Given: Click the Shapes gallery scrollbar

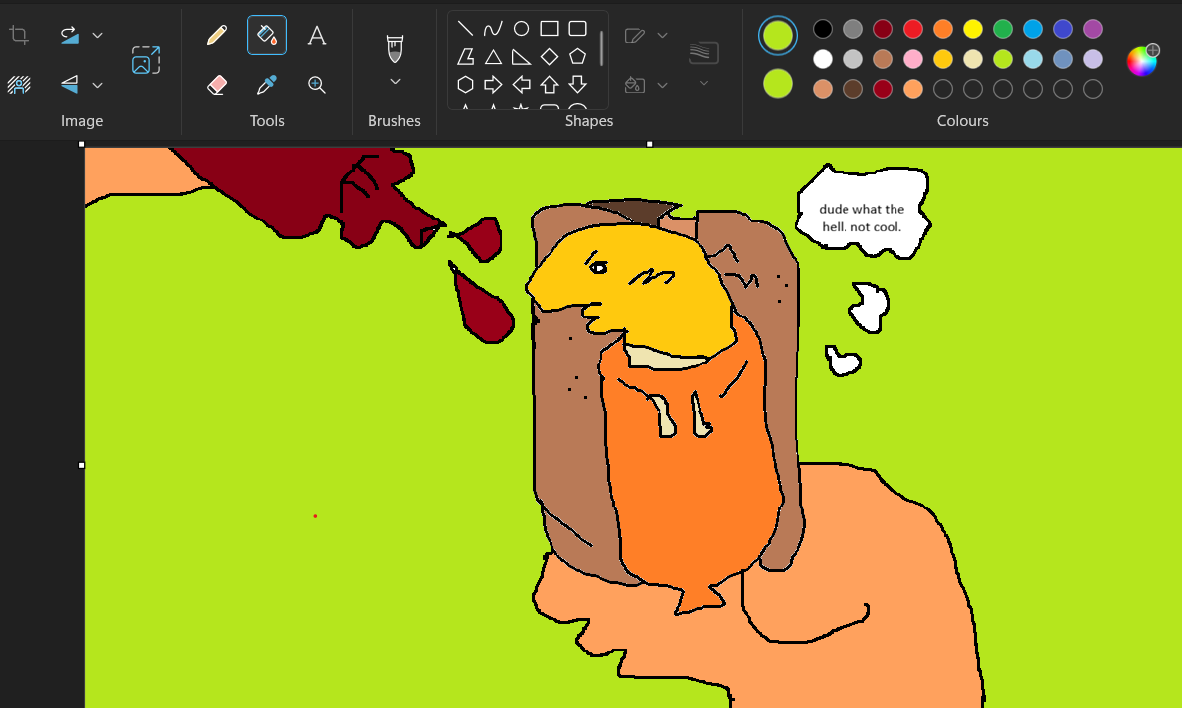Looking at the screenshot, I should click(x=602, y=48).
